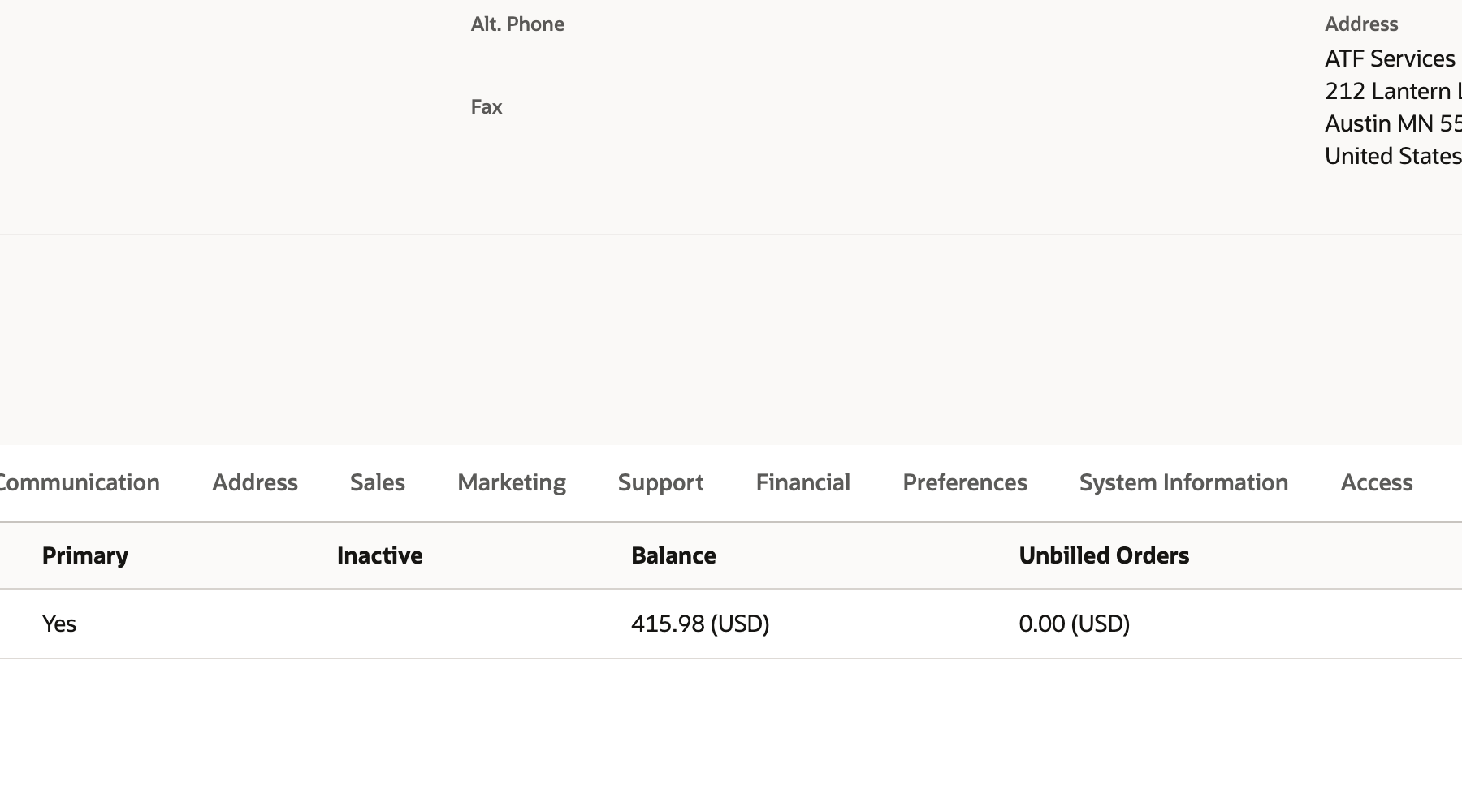Click the Address label above ATF Services

[1361, 24]
